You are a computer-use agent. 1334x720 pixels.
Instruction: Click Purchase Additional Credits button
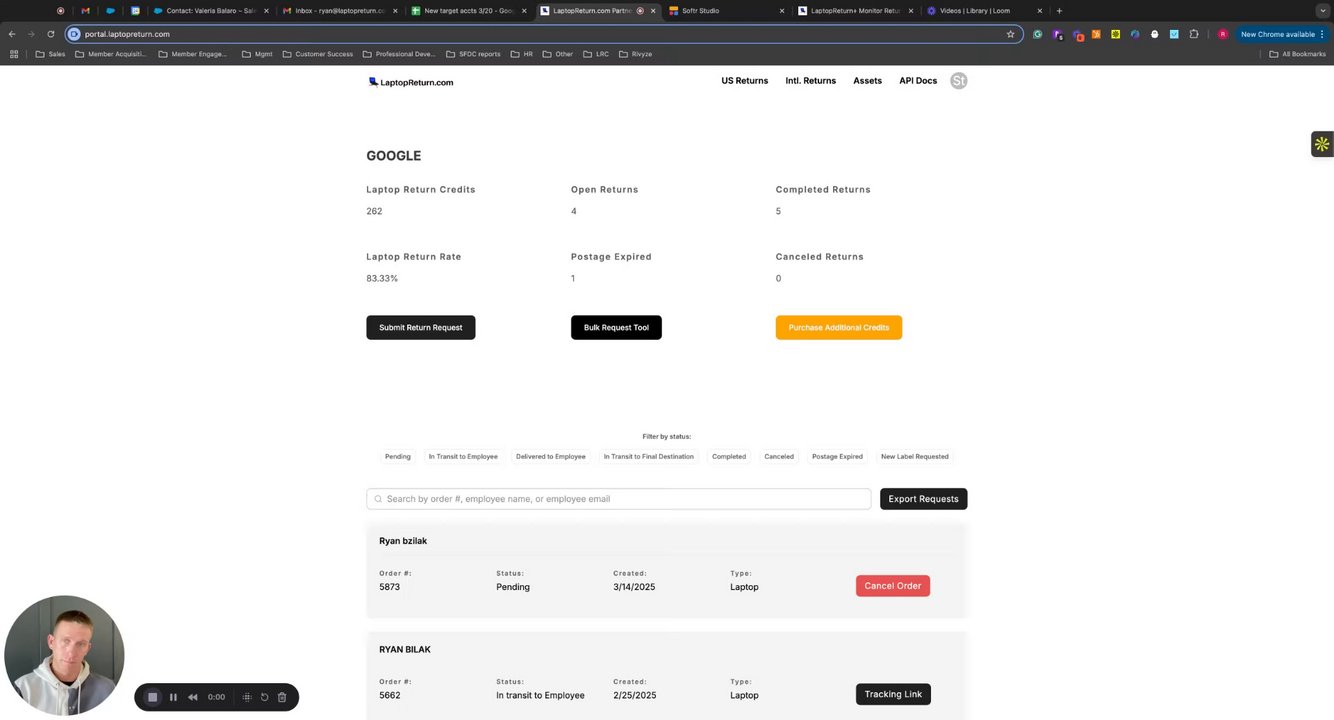[x=839, y=328]
